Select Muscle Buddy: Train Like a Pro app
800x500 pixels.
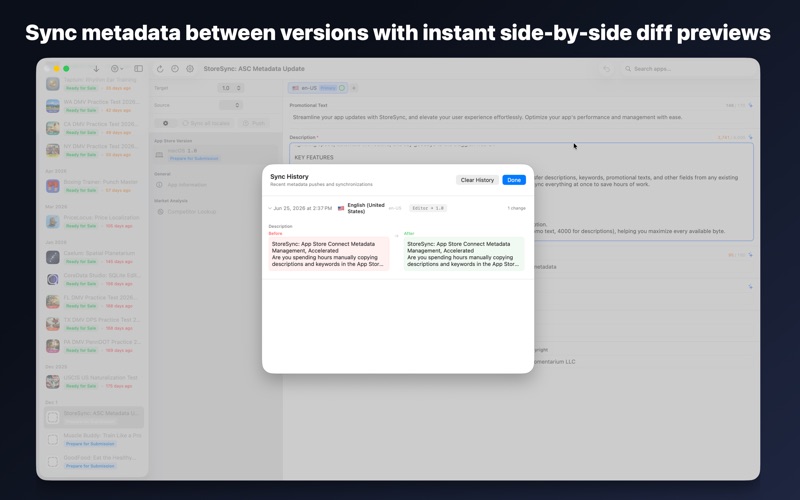pyautogui.click(x=94, y=439)
